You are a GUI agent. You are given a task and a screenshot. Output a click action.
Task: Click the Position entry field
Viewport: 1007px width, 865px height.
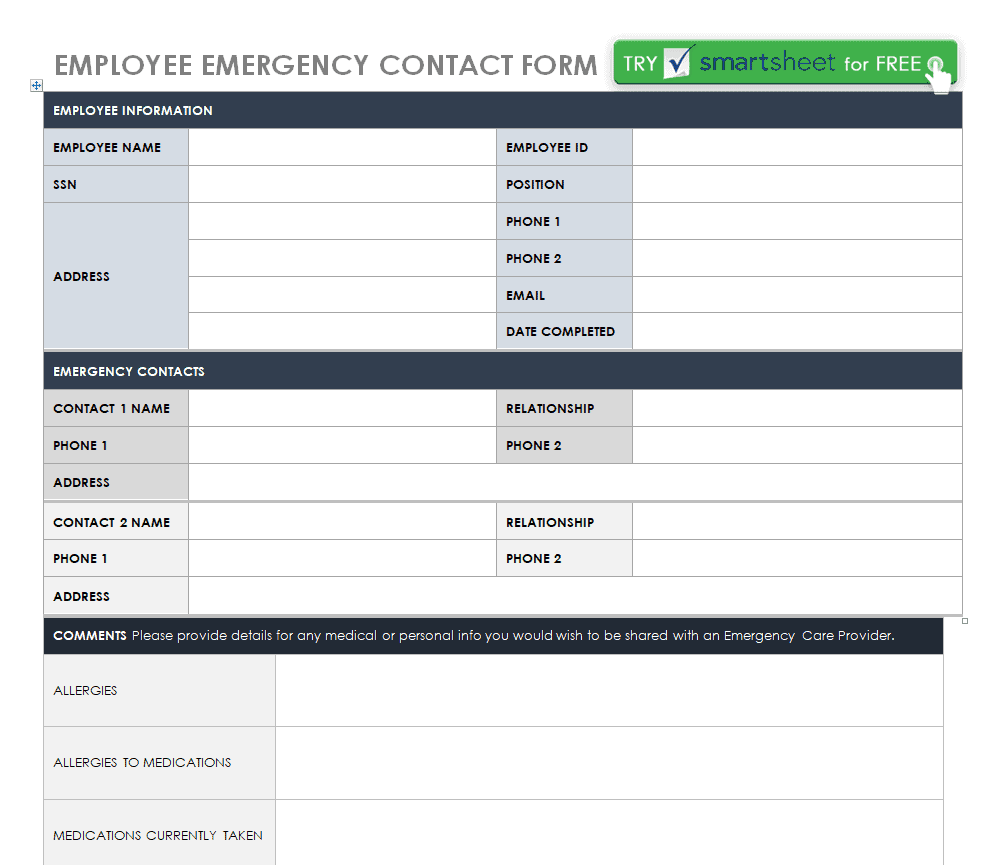point(797,184)
